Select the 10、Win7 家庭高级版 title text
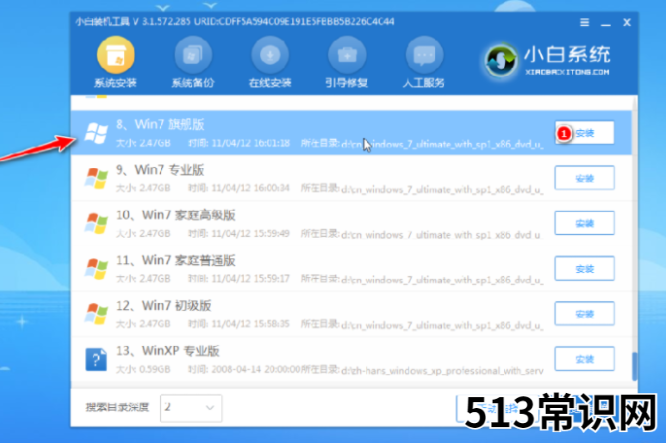Viewport: 666px width, 443px height. 176,215
